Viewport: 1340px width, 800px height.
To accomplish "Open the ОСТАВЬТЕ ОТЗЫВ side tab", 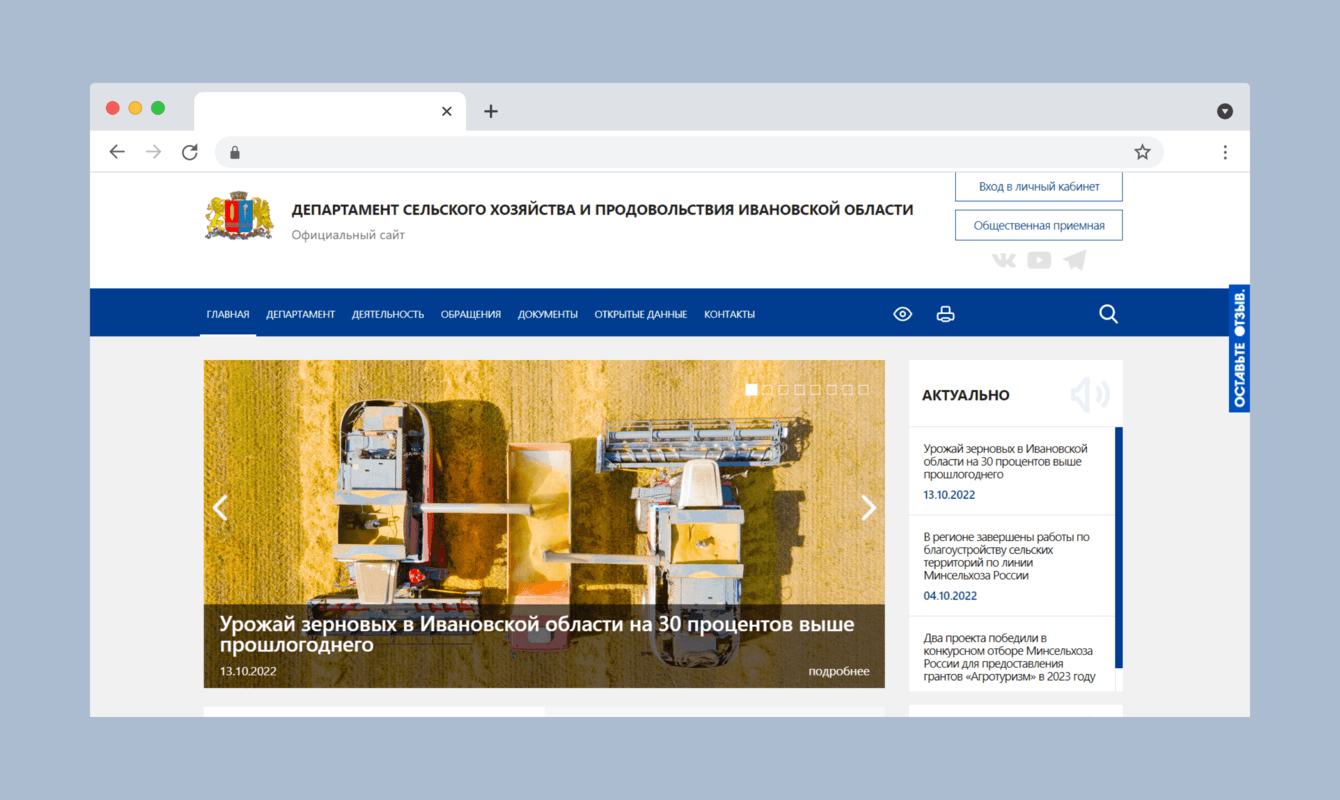I will 1238,350.
